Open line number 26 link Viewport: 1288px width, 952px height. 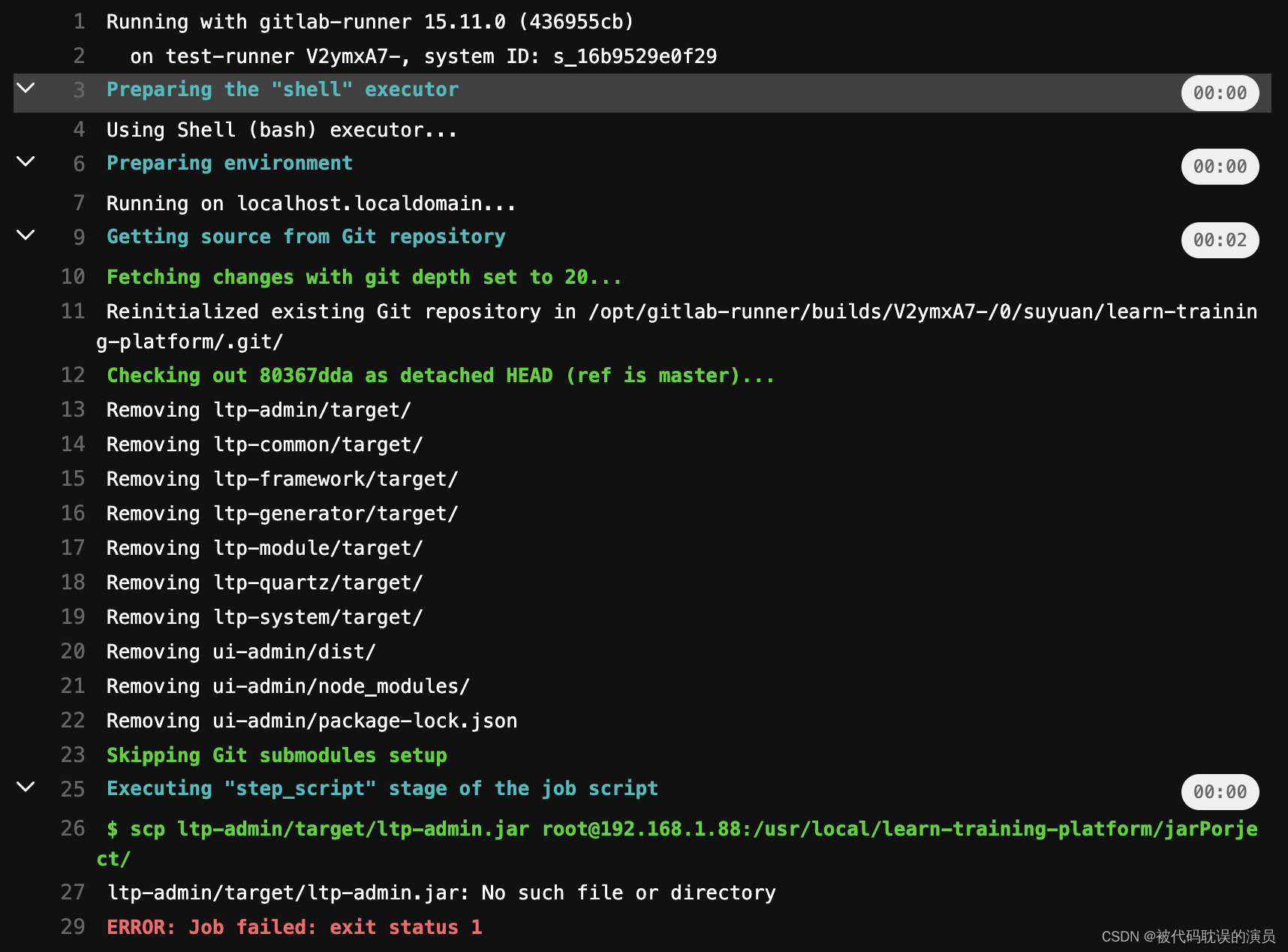(x=73, y=829)
